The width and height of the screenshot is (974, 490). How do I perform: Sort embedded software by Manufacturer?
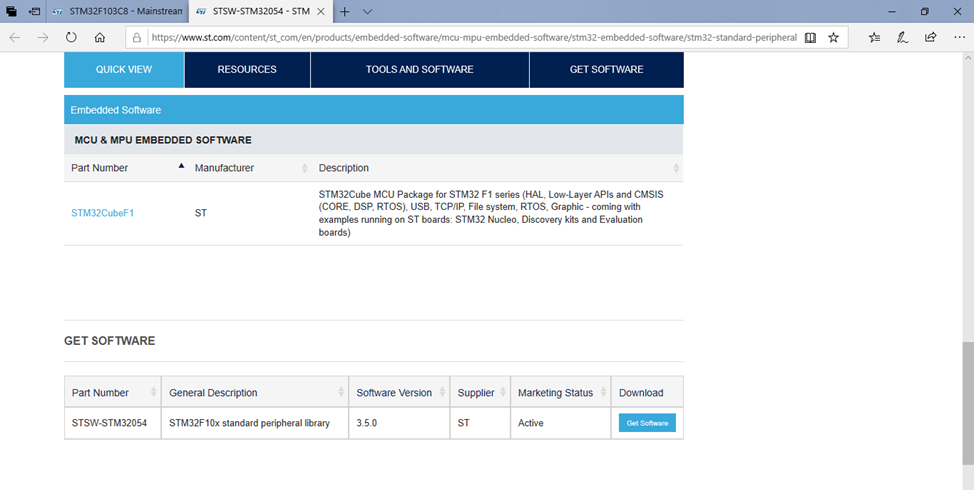click(x=250, y=168)
